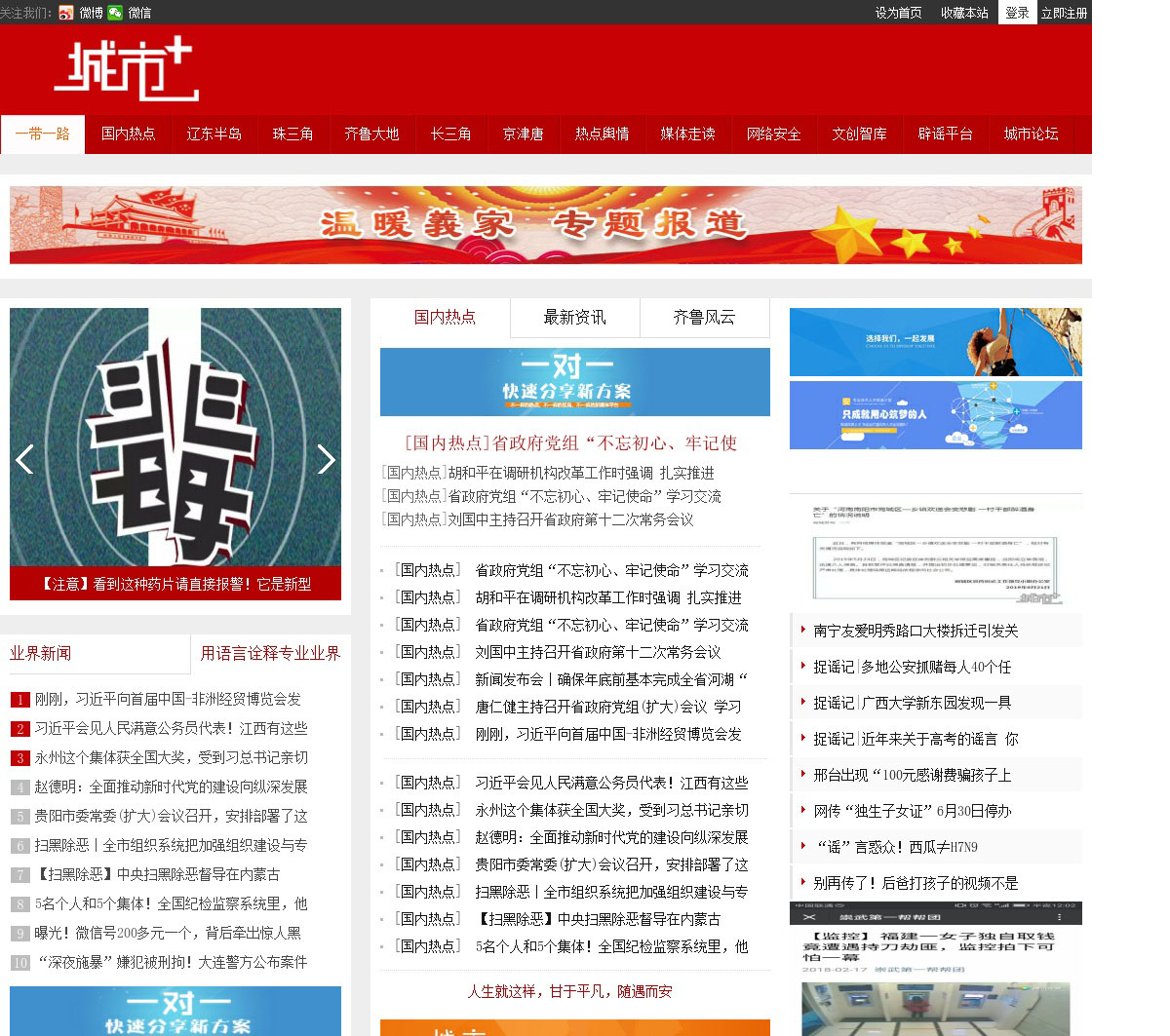Open ranked item “深夜施暴”嫌犯被刑拘
1170x1036 pixels.
172,963
